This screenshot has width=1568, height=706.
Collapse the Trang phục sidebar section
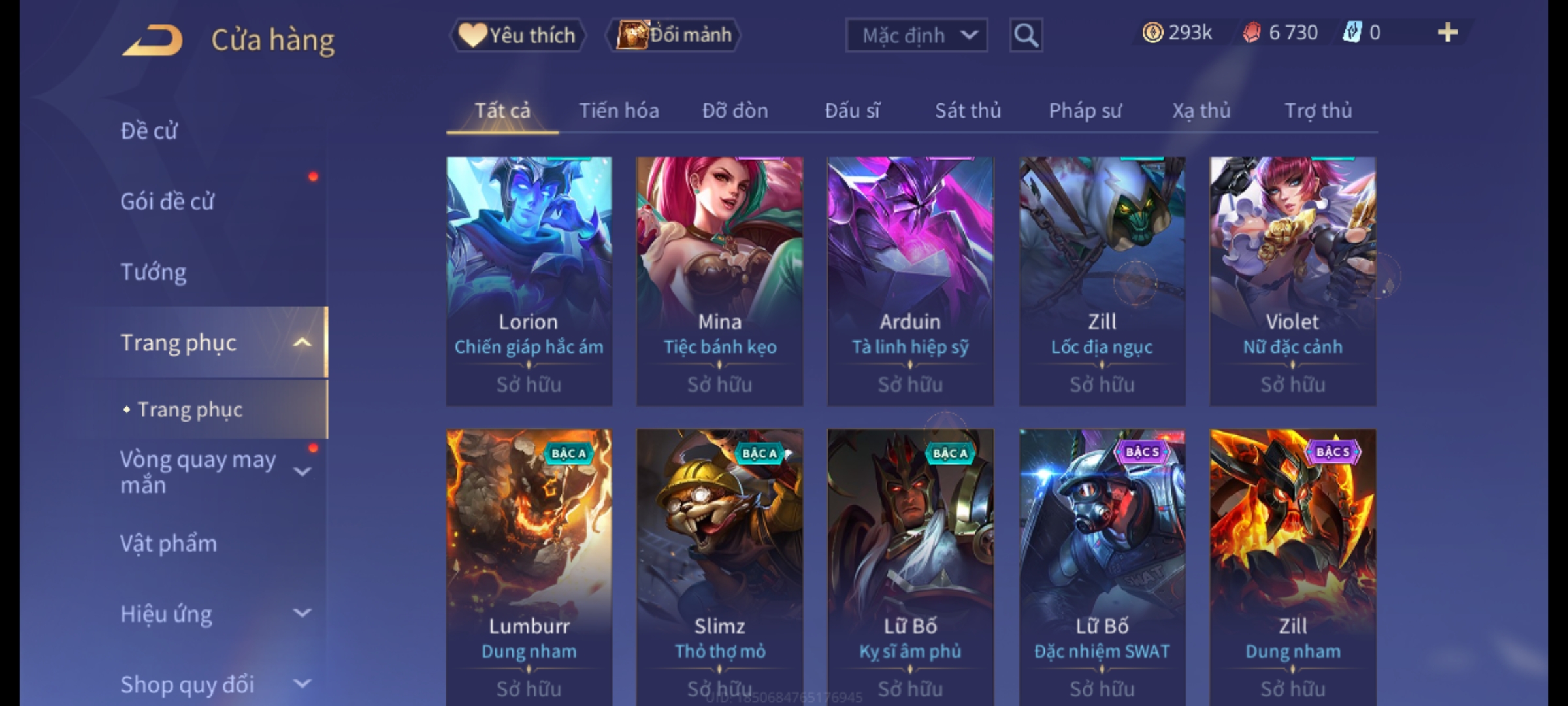click(302, 343)
